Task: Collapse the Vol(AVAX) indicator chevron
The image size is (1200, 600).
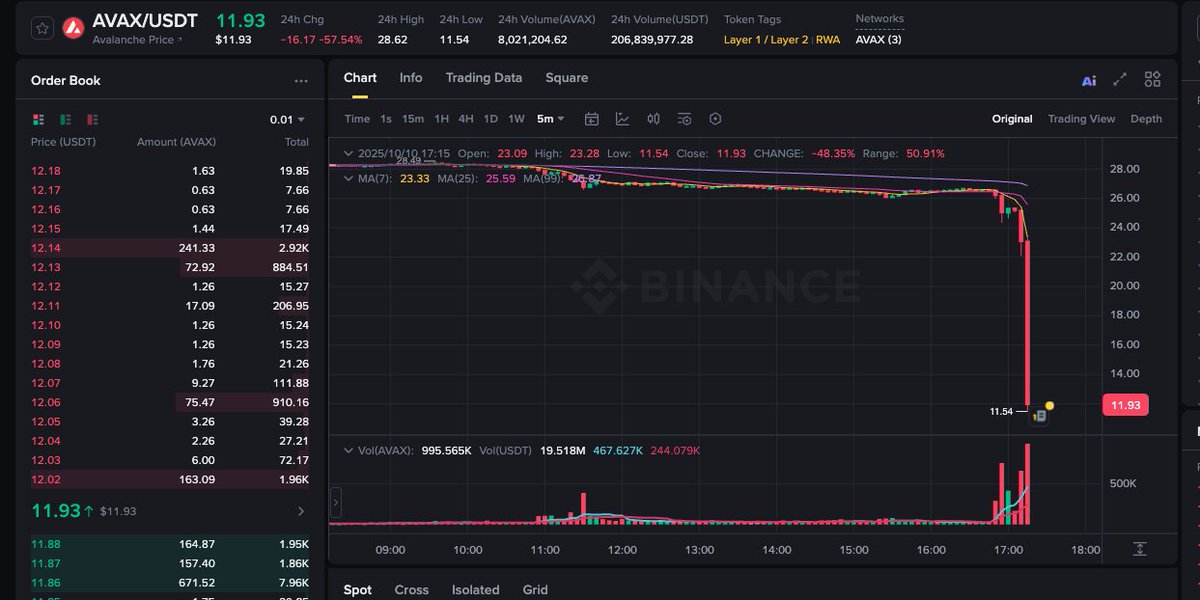Action: coord(348,451)
